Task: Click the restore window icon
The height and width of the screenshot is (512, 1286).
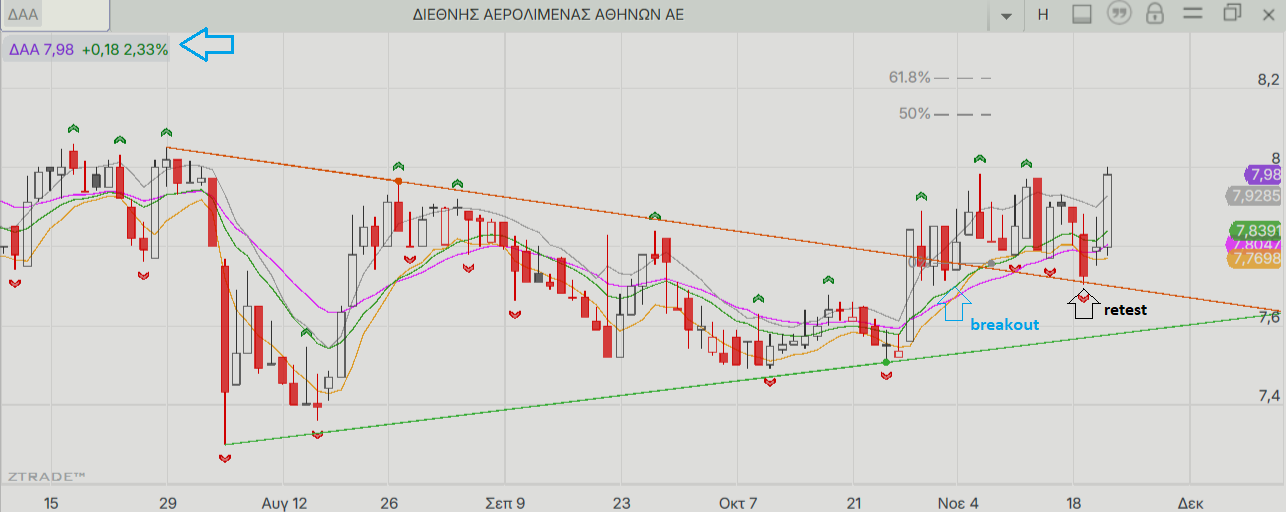Action: 1231,13
